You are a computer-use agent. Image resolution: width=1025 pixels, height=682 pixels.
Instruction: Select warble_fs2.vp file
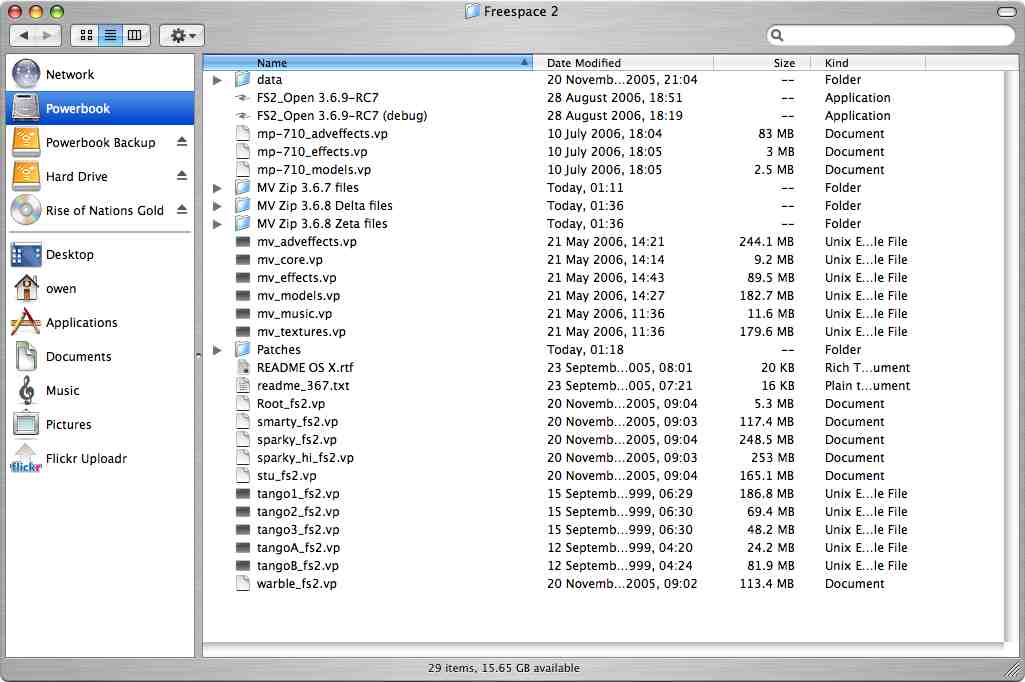(297, 583)
